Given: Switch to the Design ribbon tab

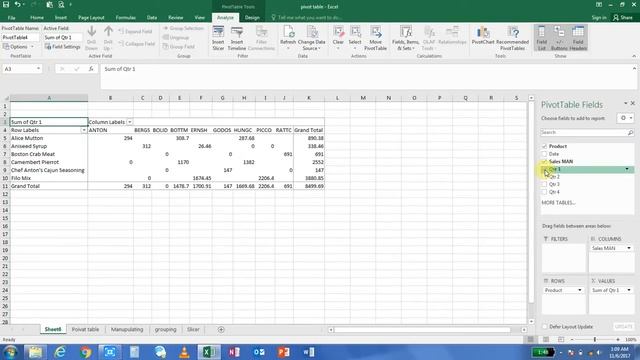Looking at the screenshot, I should 252,18.
